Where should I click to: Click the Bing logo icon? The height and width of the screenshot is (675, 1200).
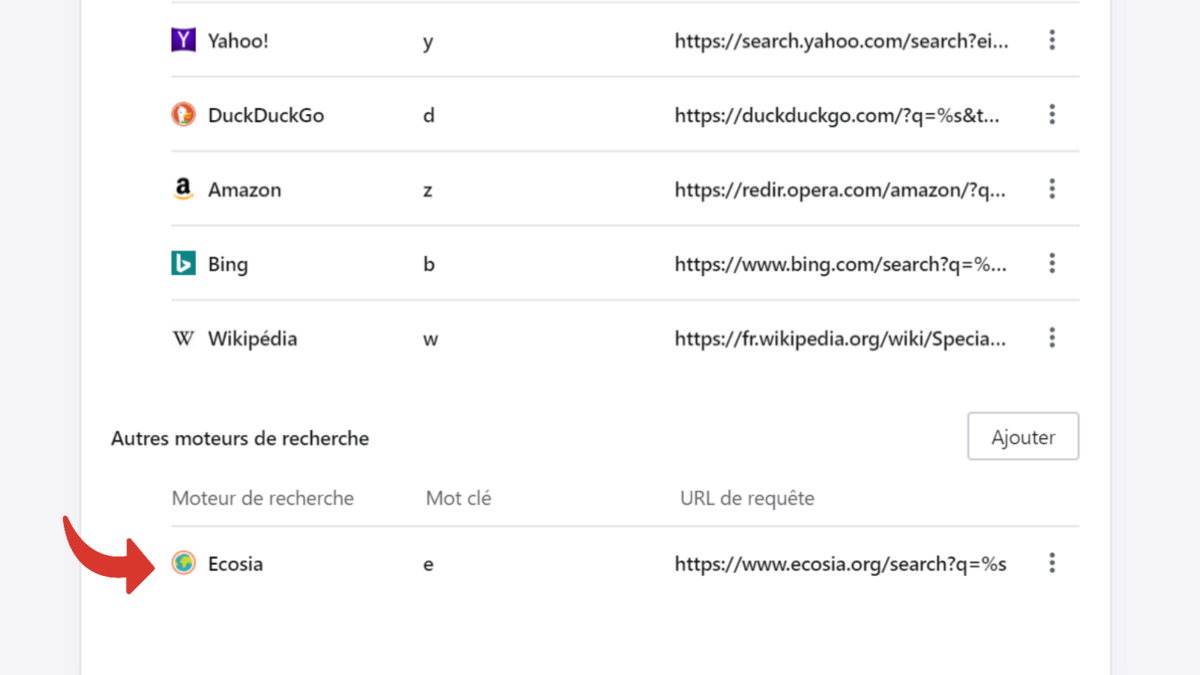pos(183,264)
